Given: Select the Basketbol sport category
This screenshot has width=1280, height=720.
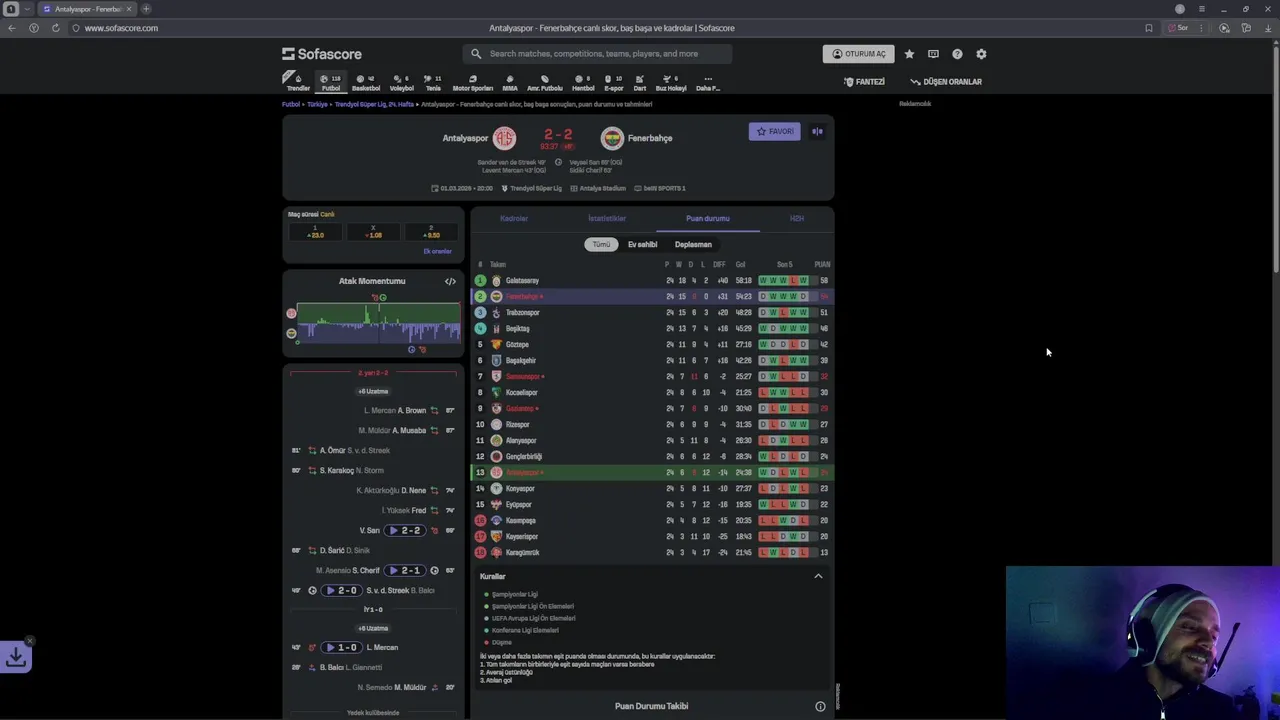Looking at the screenshot, I should (x=366, y=82).
